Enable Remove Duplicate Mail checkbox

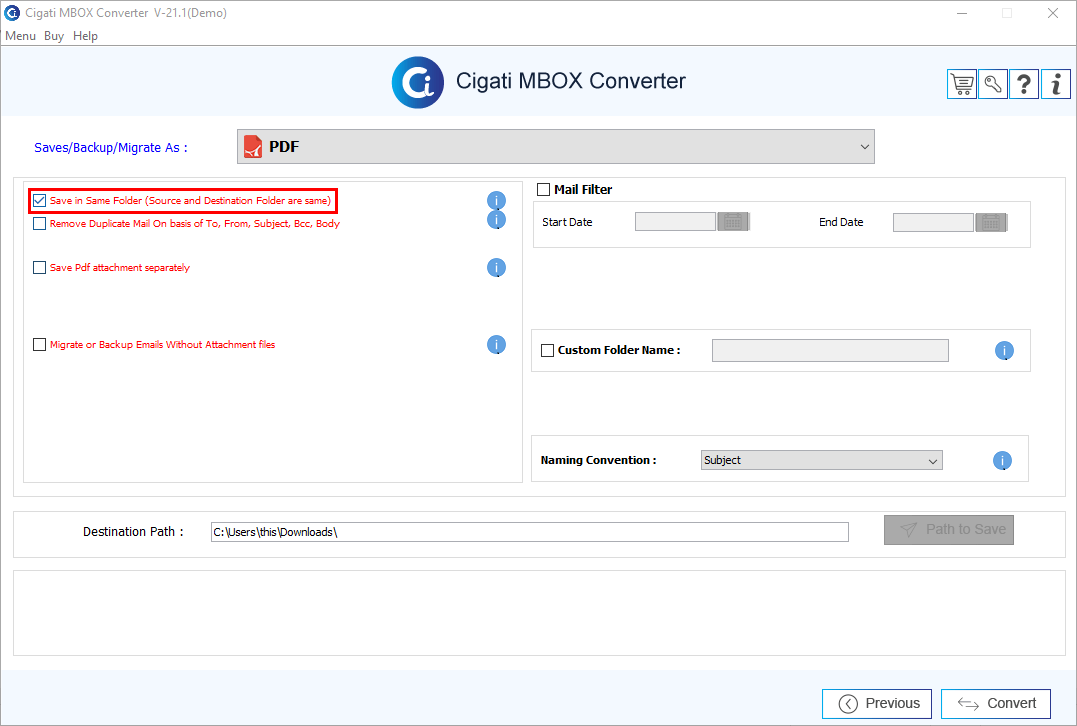pos(39,223)
